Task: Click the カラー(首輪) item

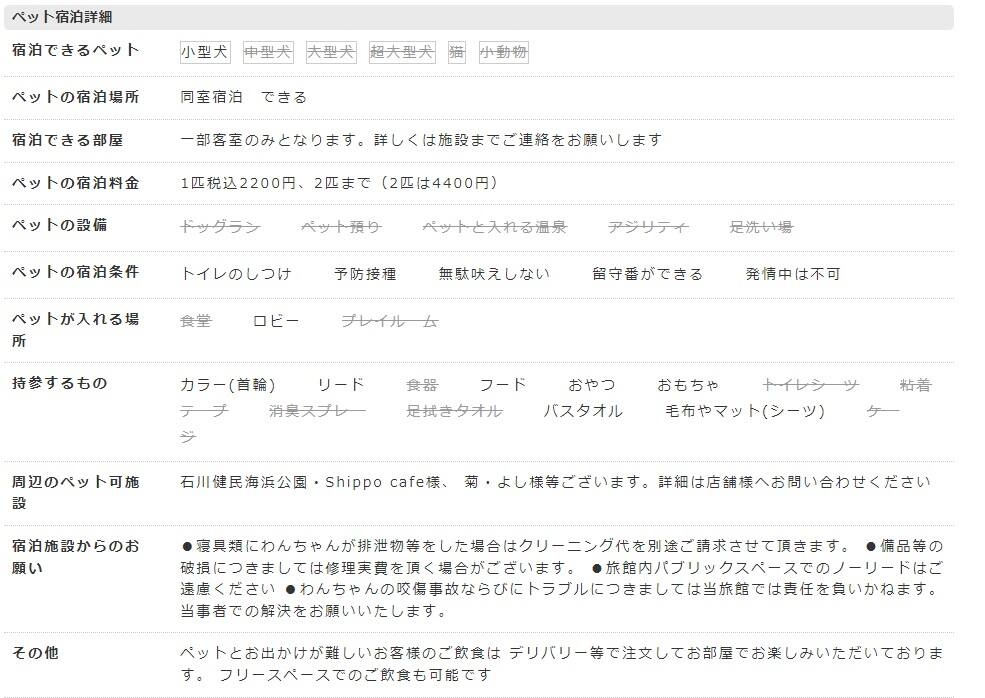Action: pos(228,384)
